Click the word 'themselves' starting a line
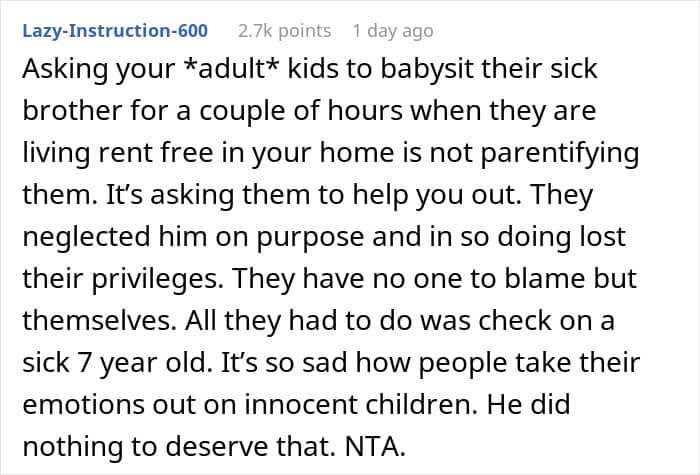Viewport: 700px width, 475px height. click(99, 320)
